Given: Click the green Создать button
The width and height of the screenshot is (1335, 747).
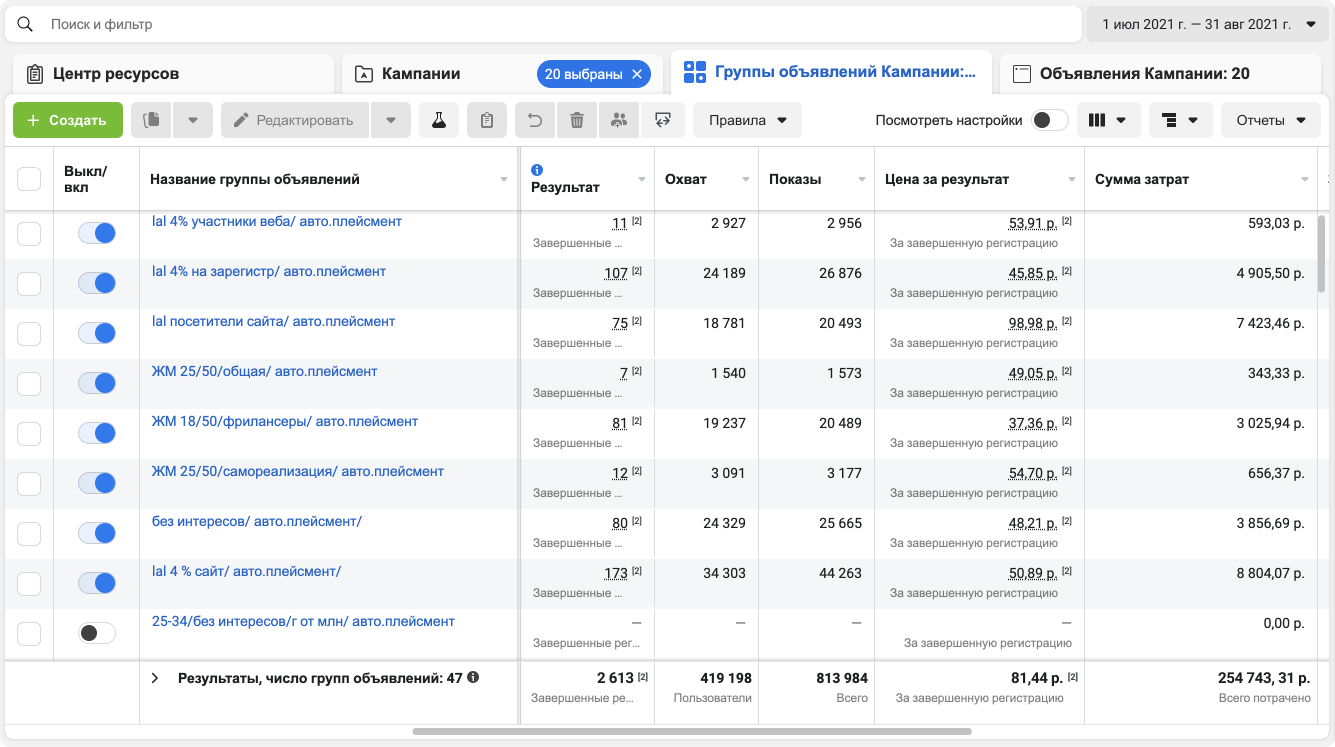Looking at the screenshot, I should pos(68,120).
